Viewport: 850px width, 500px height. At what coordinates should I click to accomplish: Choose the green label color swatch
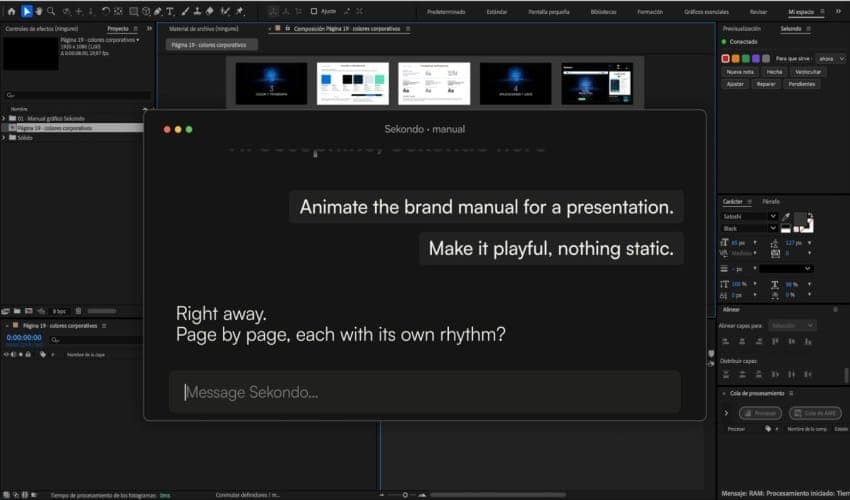[x=745, y=59]
